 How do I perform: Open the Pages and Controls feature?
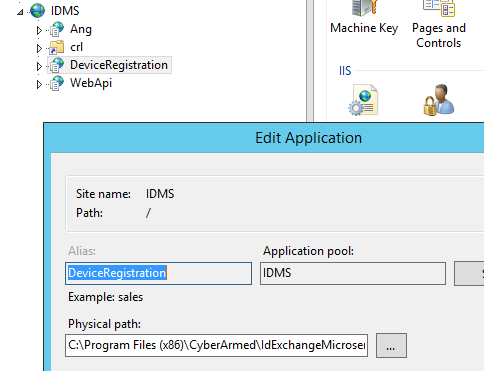coord(439,24)
